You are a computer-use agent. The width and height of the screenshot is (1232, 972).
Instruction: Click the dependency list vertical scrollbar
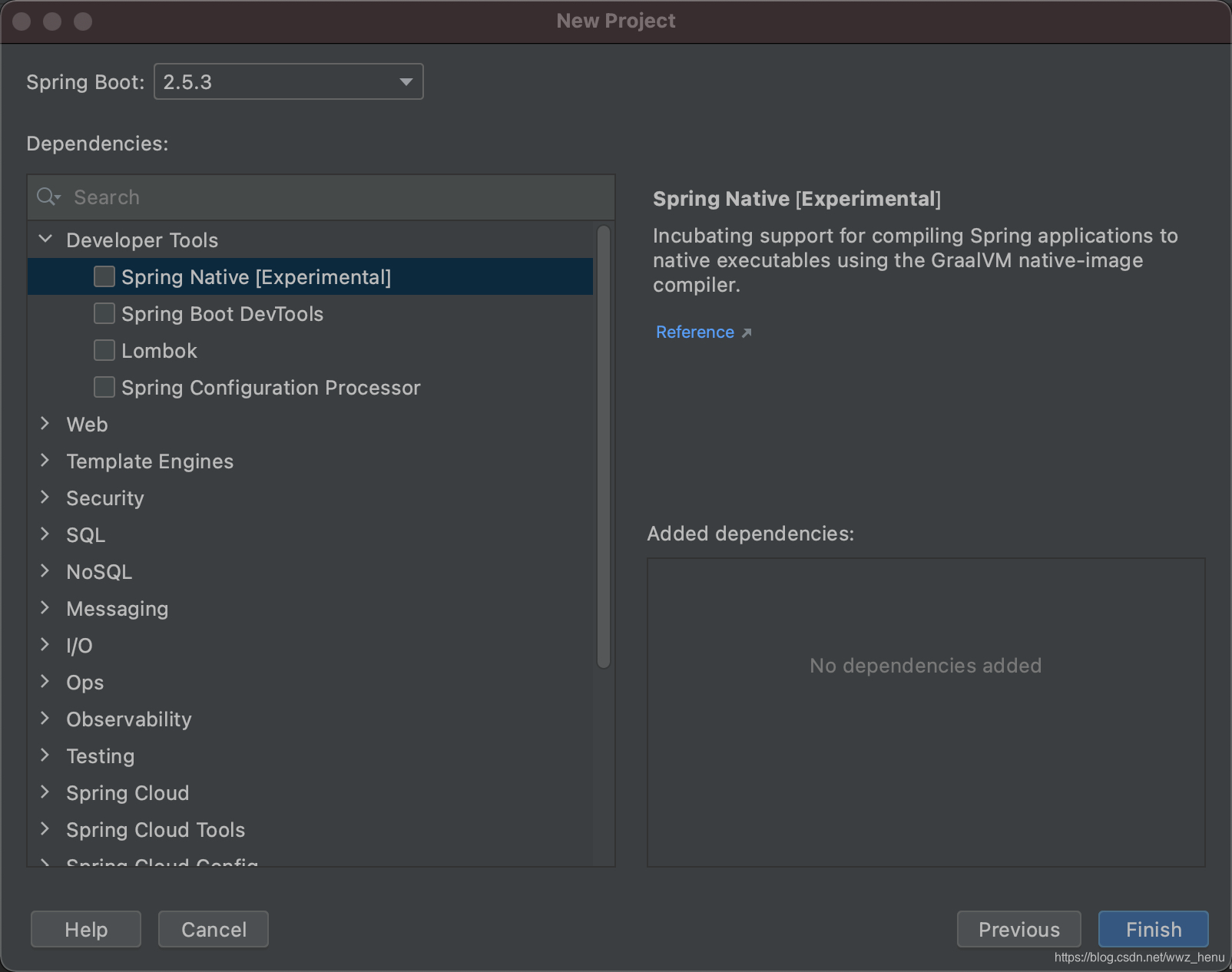pos(604,446)
